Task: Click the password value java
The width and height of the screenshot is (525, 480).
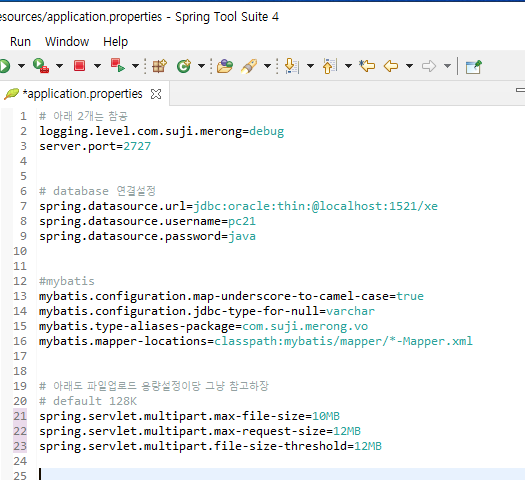Action: point(242,236)
